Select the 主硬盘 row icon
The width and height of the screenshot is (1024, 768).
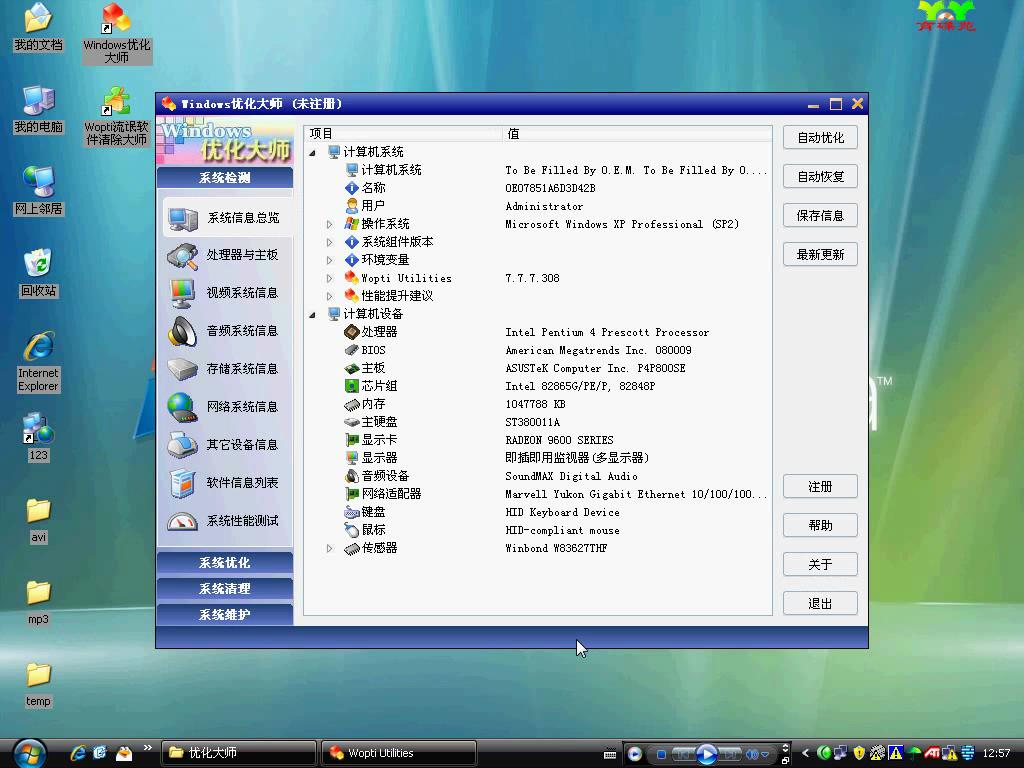click(352, 422)
